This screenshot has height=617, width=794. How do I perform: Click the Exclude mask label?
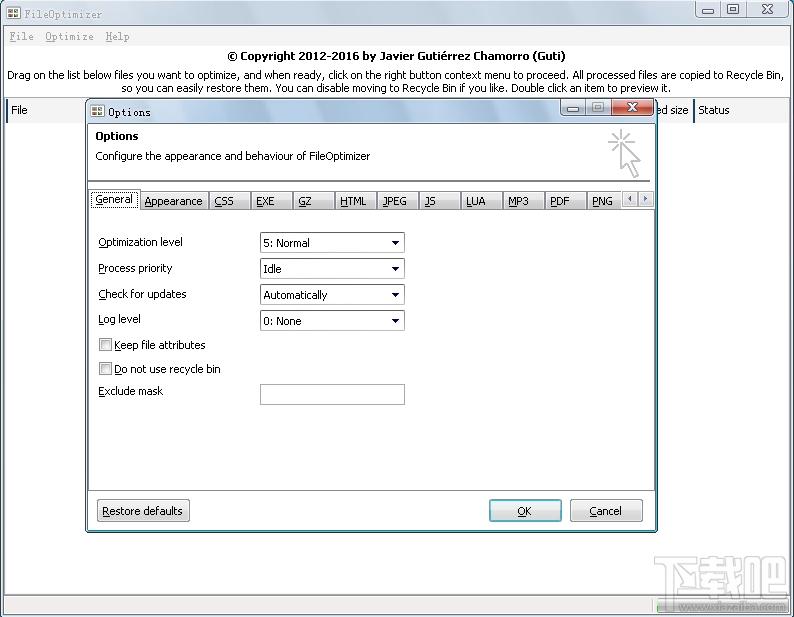point(131,391)
